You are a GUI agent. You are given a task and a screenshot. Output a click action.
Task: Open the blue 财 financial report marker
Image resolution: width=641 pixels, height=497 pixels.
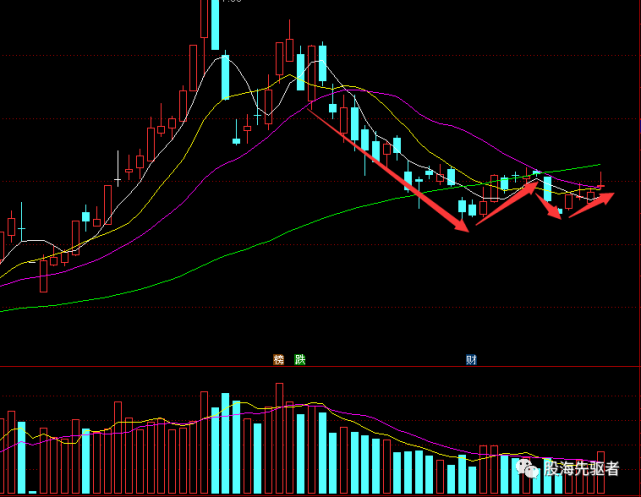pos(471,360)
